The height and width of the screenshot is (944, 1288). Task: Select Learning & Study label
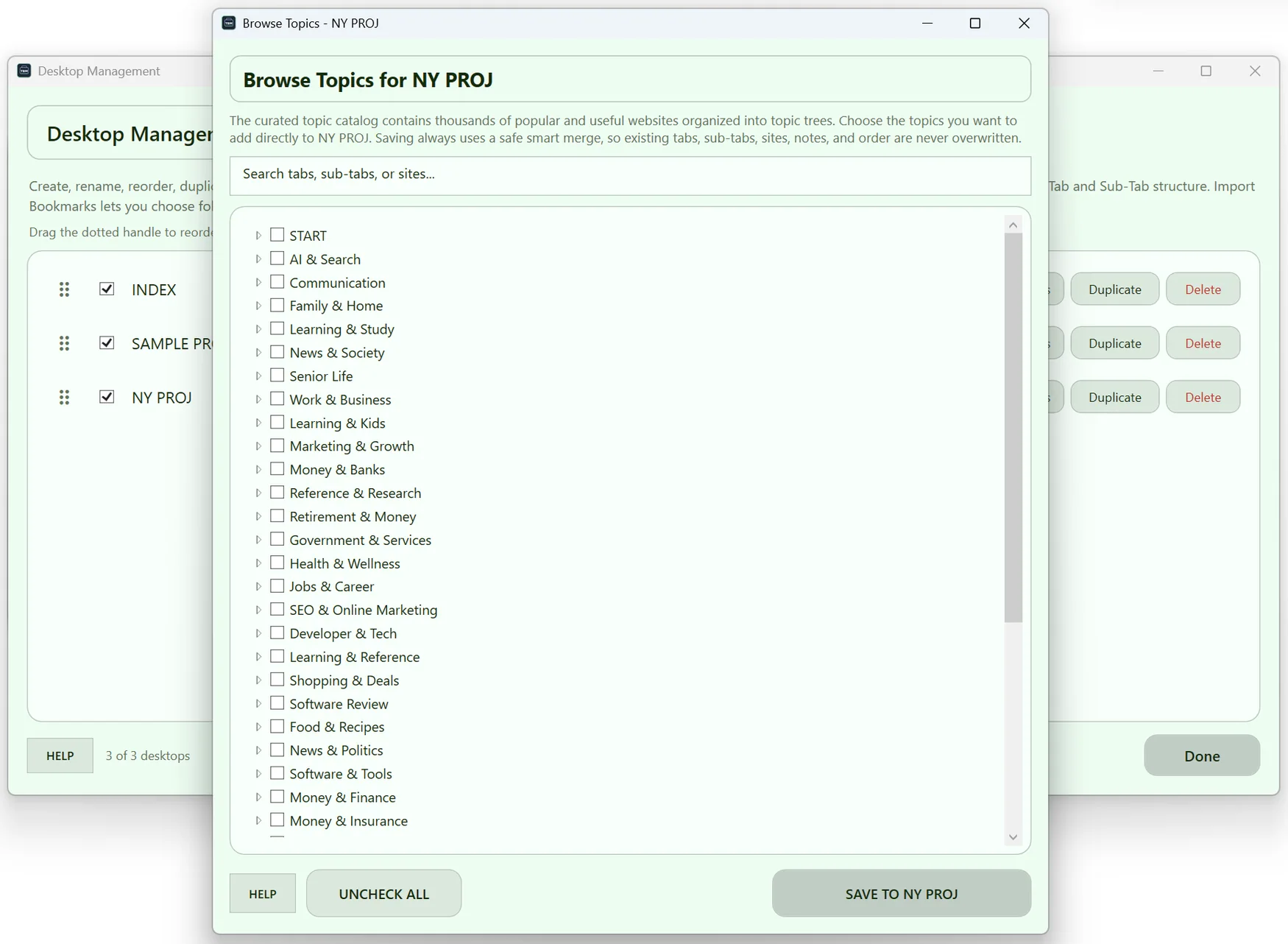342,329
